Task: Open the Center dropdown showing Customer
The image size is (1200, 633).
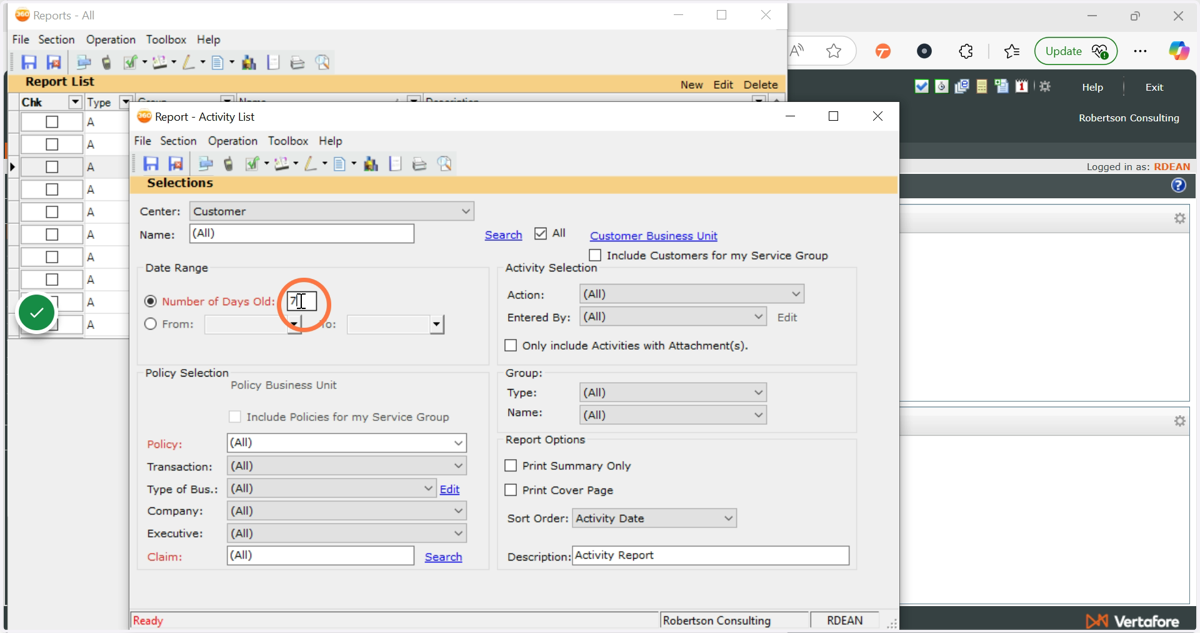Action: point(331,212)
